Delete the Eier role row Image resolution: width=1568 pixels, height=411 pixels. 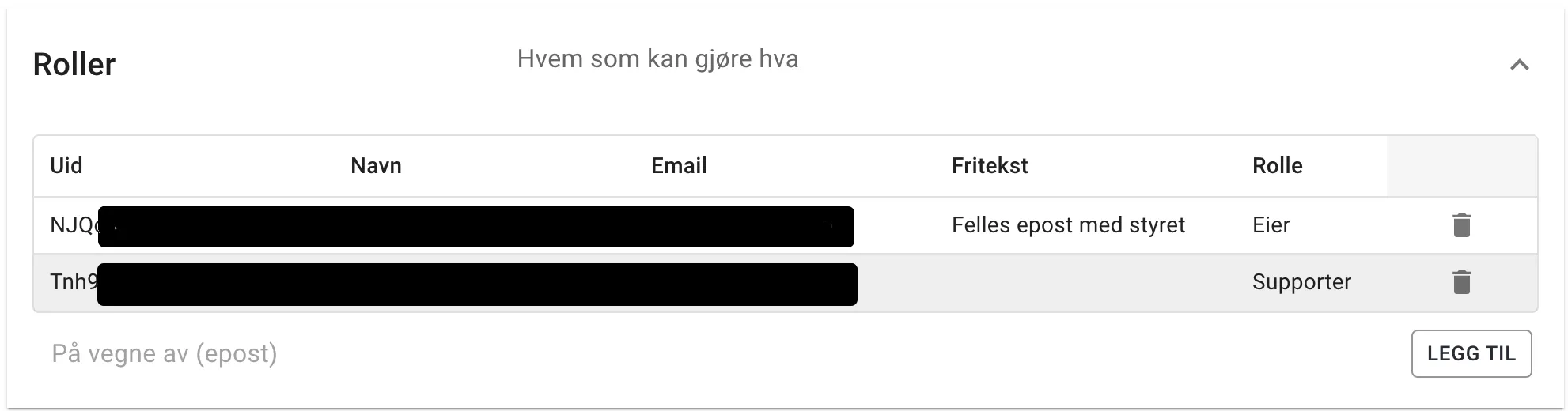1461,225
